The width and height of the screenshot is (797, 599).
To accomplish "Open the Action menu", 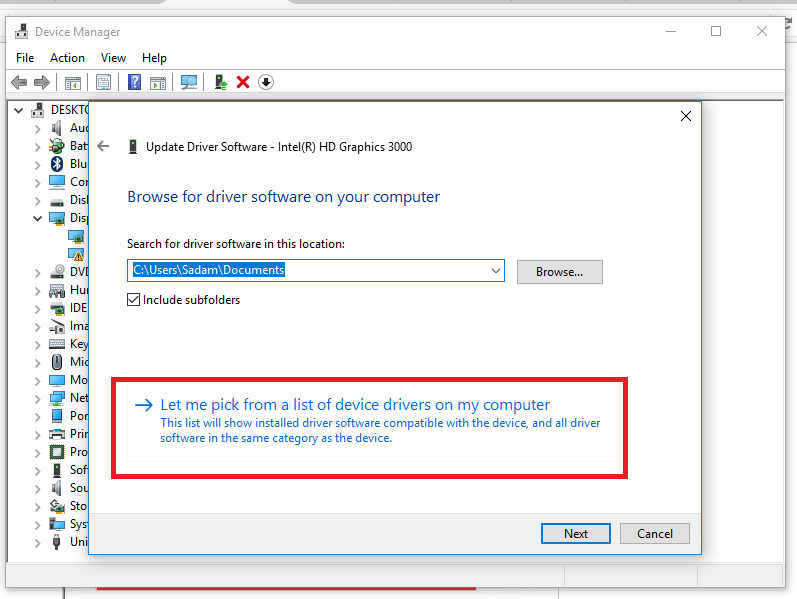I will pyautogui.click(x=67, y=58).
